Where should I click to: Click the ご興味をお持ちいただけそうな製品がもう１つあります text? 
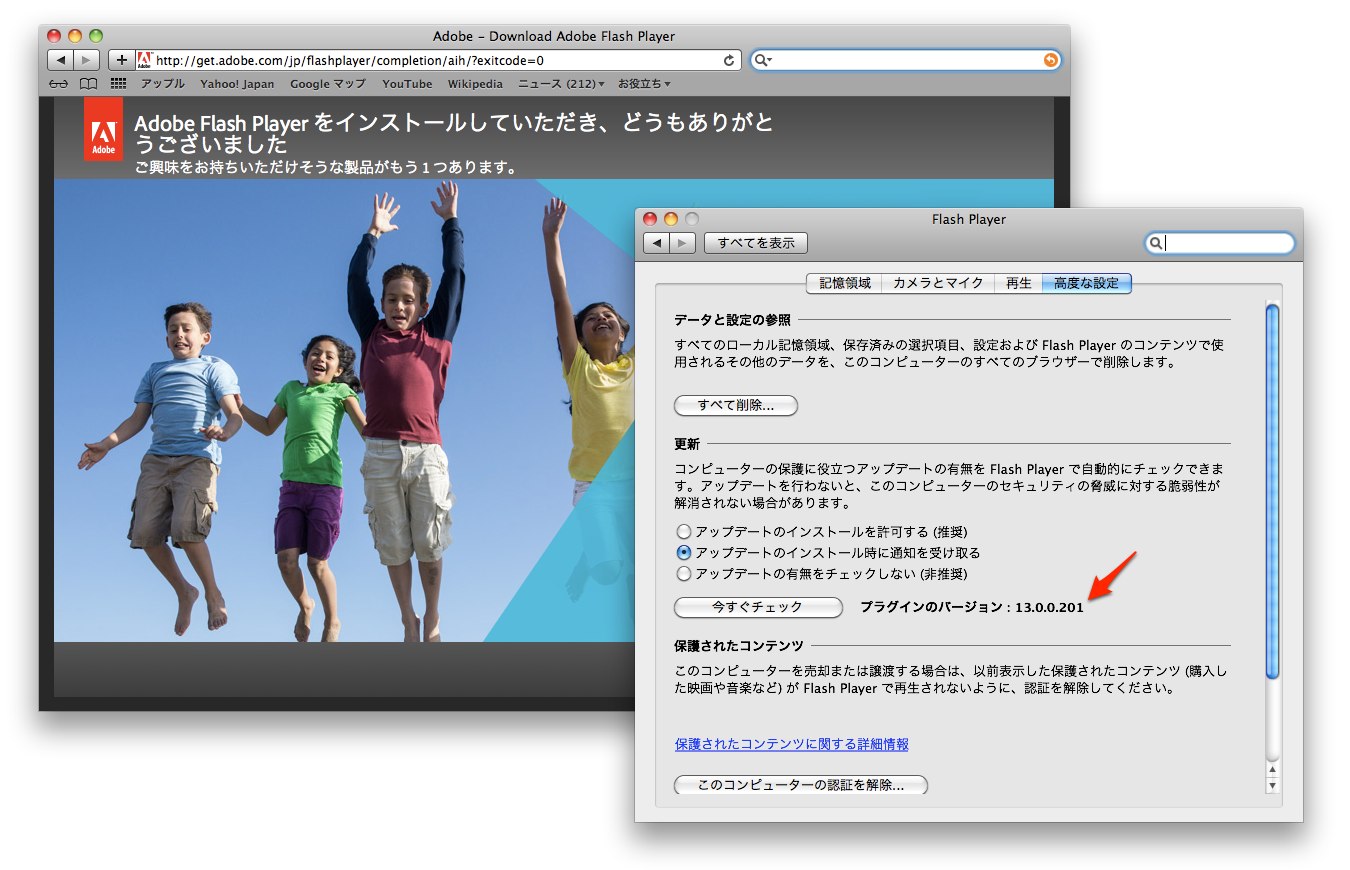pos(326,168)
